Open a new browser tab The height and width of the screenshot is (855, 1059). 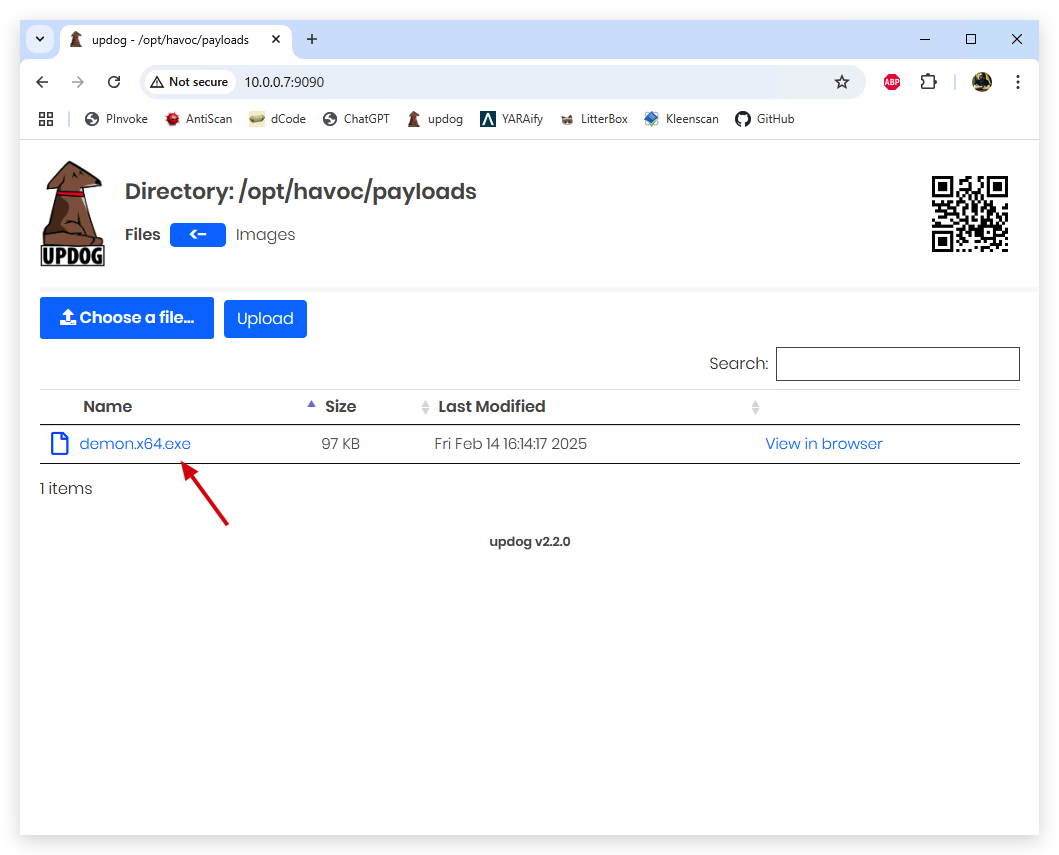311,40
